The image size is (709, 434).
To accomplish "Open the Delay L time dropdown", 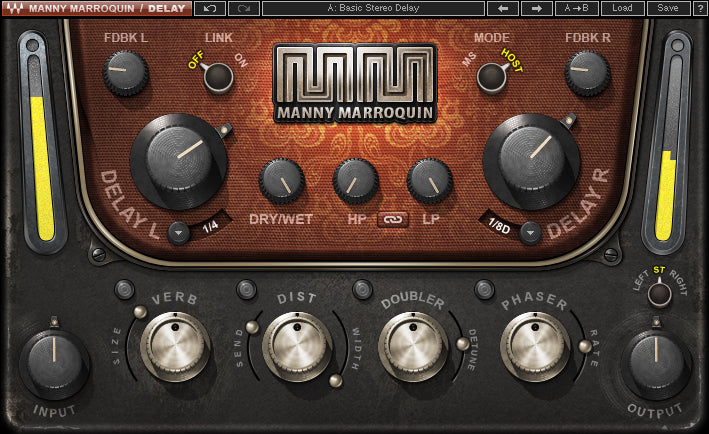I will 178,230.
